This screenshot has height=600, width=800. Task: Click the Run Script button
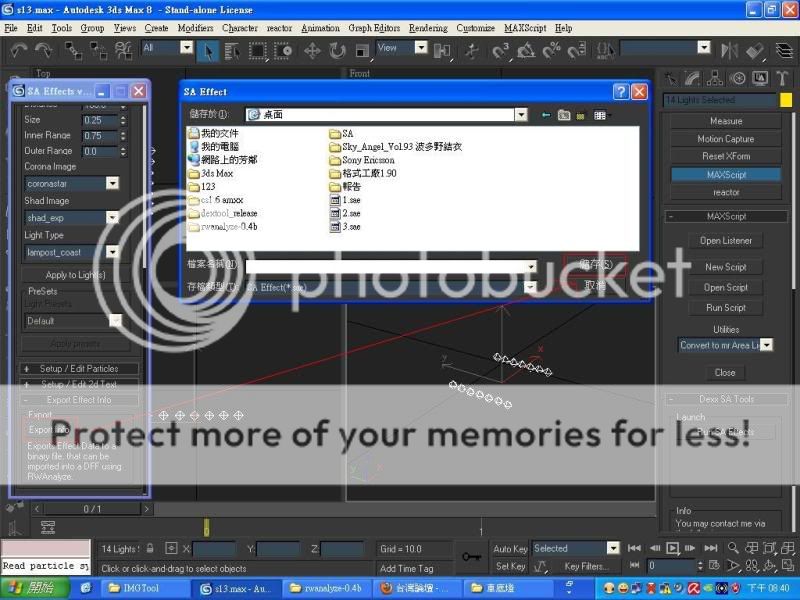[x=726, y=308]
